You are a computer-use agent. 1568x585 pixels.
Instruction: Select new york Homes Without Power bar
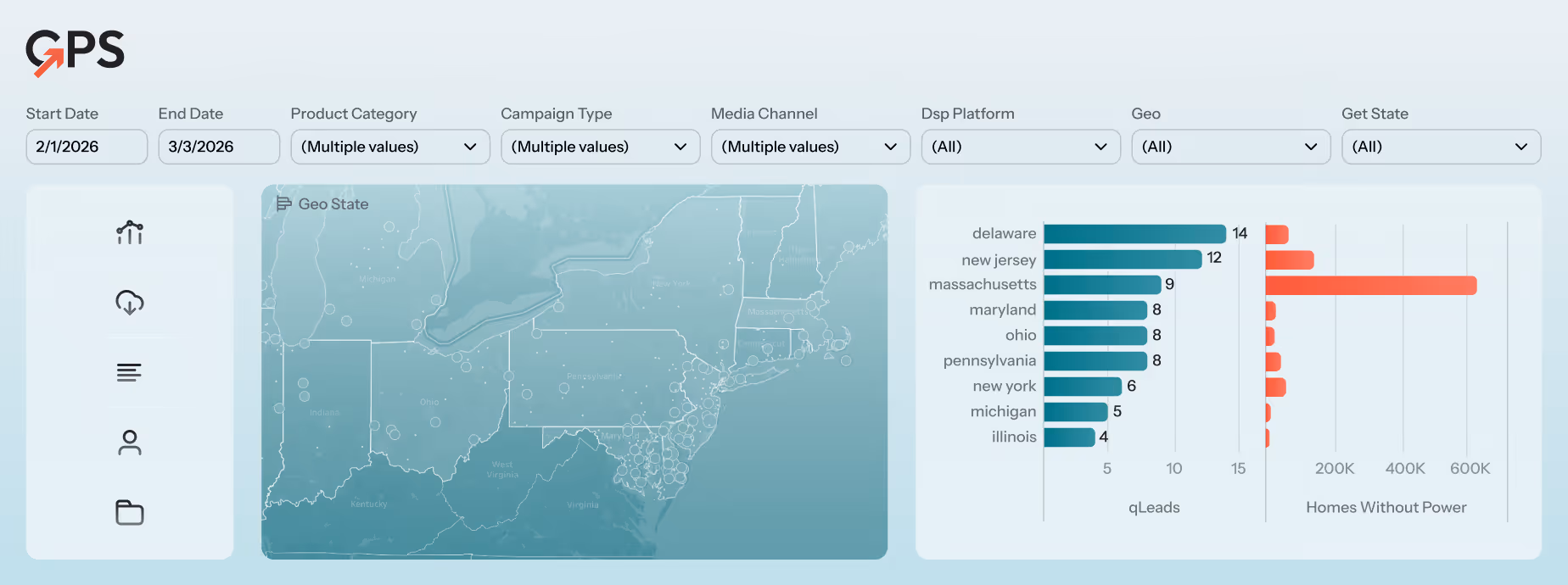pyautogui.click(x=1276, y=387)
